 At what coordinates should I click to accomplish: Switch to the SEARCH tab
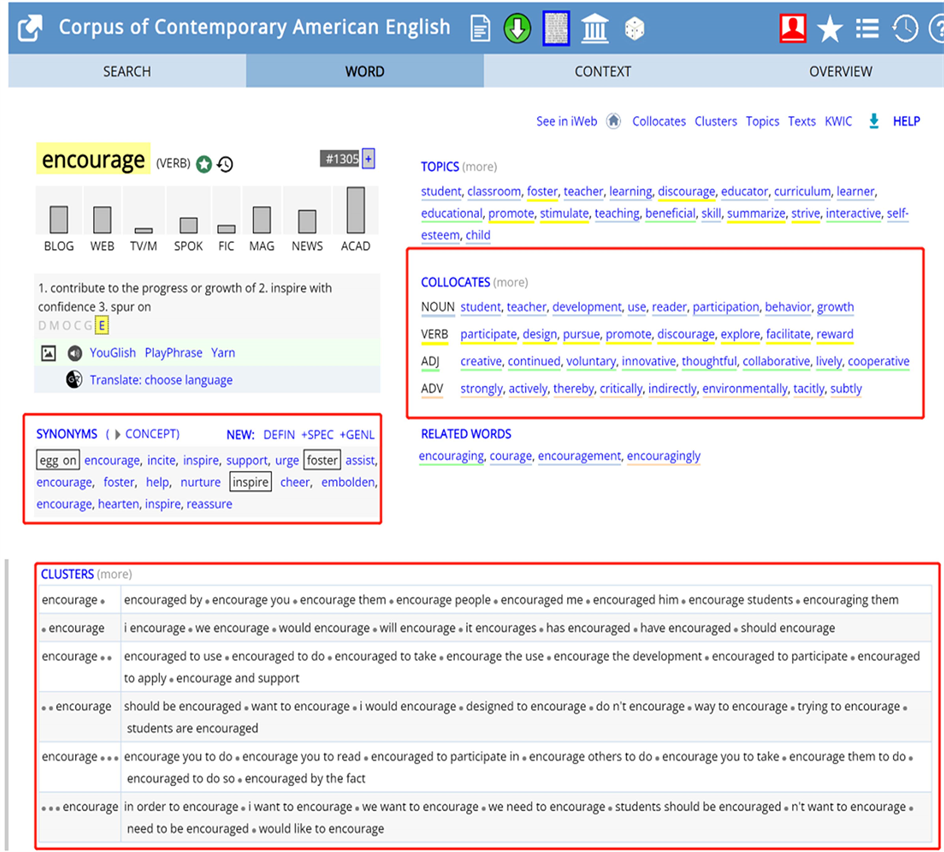click(x=127, y=71)
